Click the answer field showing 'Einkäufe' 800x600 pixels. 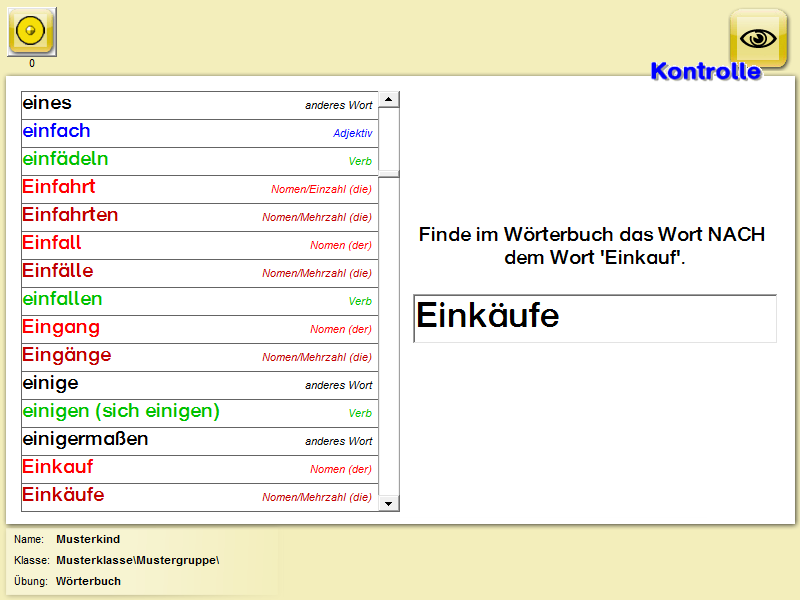coord(594,318)
